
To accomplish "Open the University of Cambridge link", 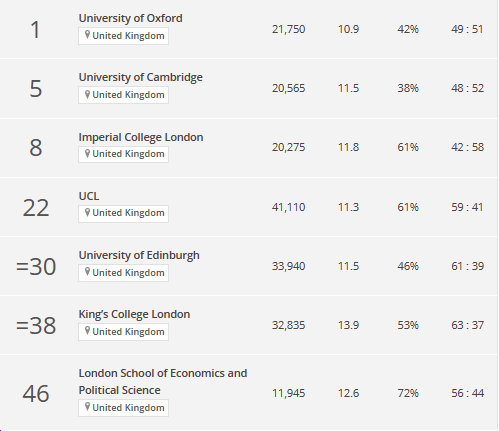I will click(x=140, y=77).
